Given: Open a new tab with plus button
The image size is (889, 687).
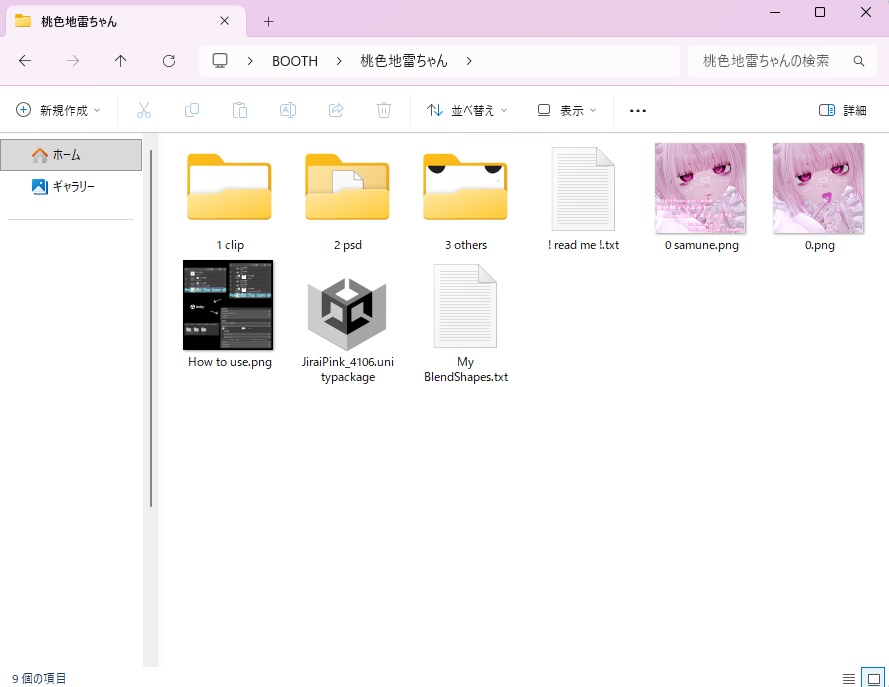Looking at the screenshot, I should pyautogui.click(x=268, y=22).
